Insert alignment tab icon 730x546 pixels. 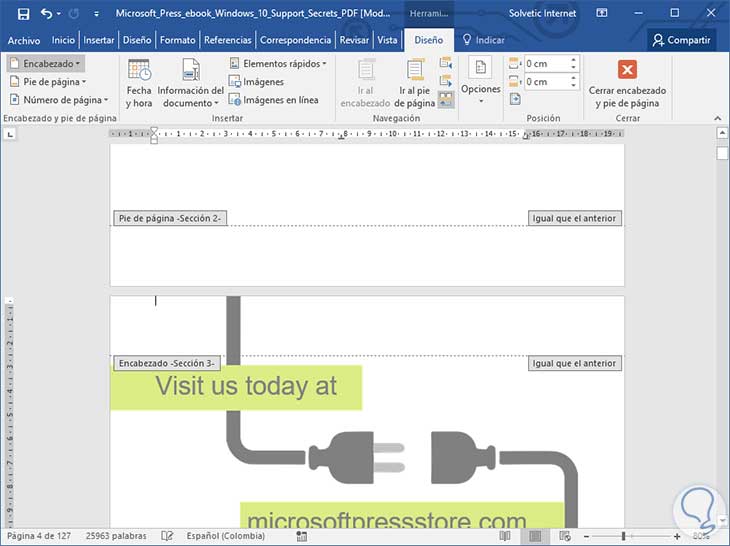coord(515,99)
